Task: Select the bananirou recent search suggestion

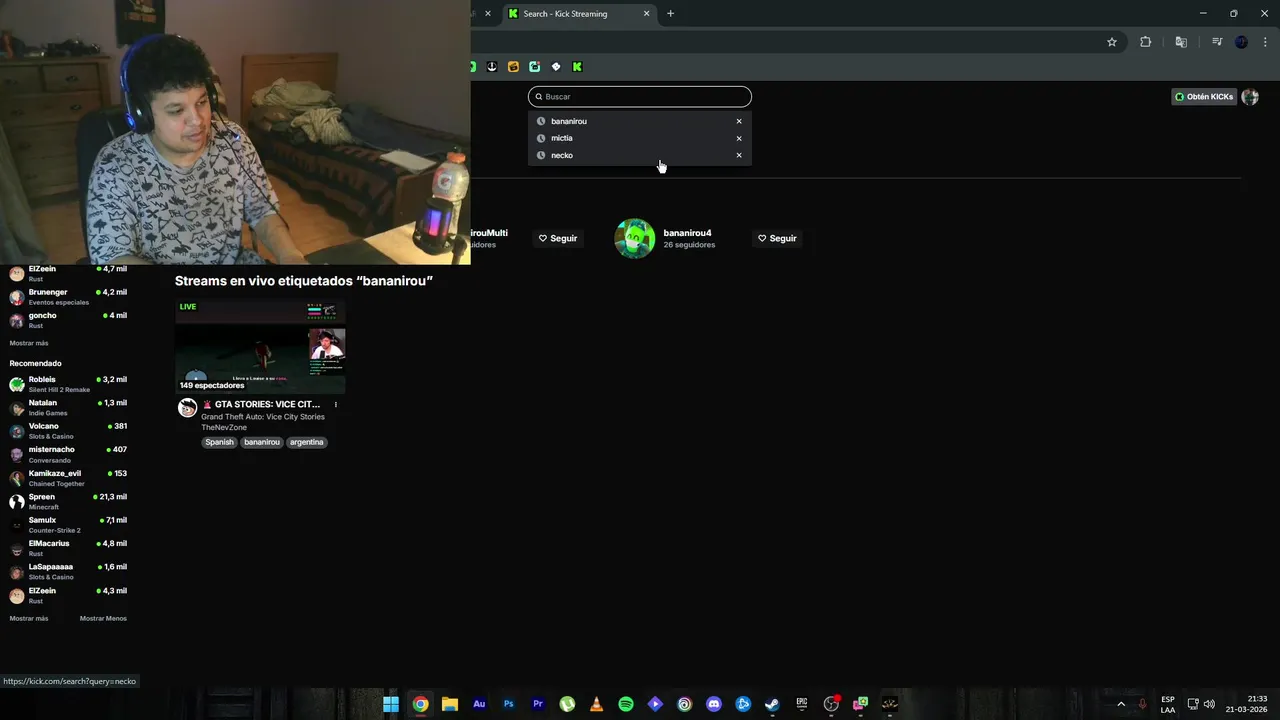Action: click(640, 121)
